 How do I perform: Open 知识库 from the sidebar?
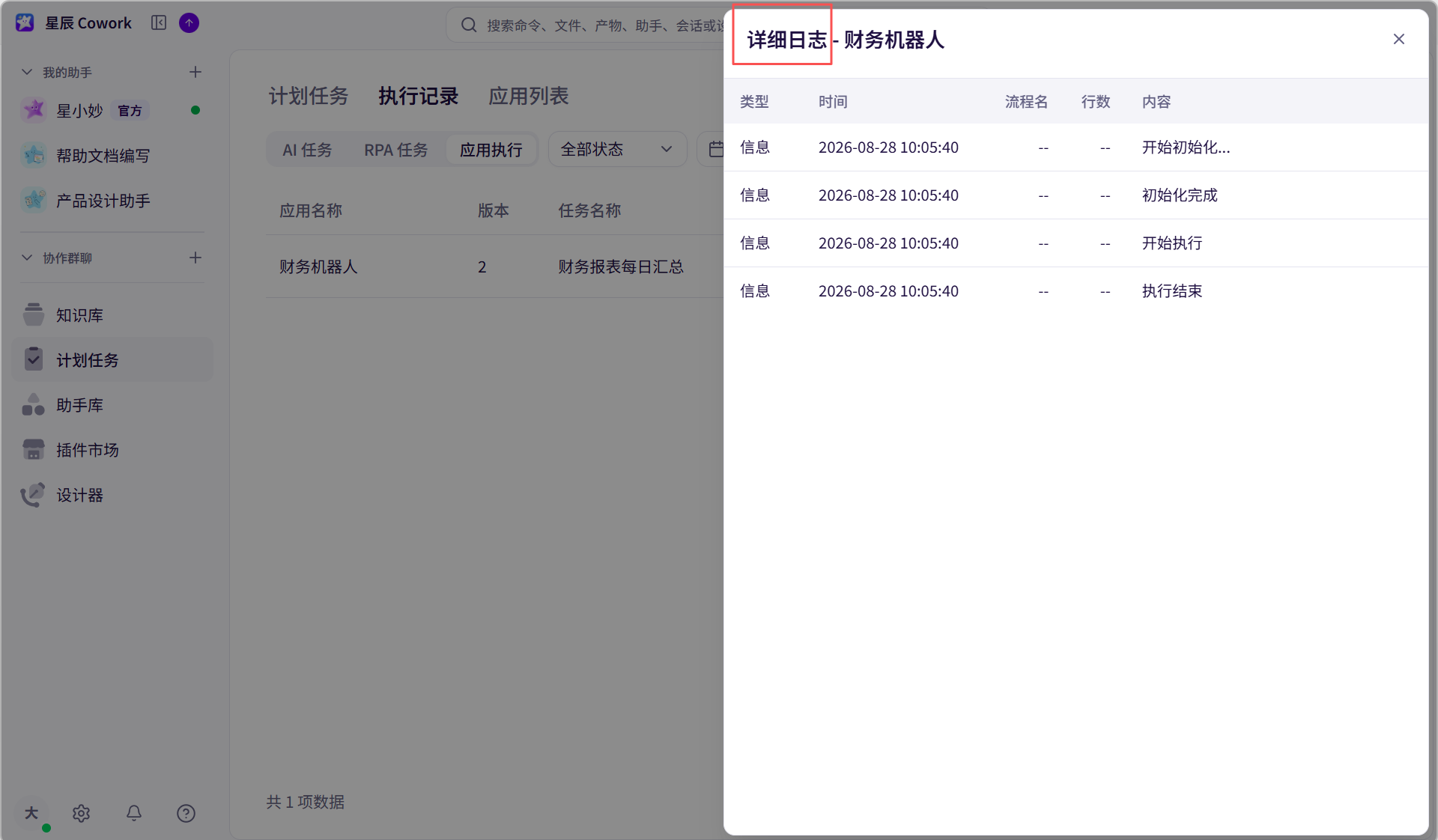(x=112, y=315)
